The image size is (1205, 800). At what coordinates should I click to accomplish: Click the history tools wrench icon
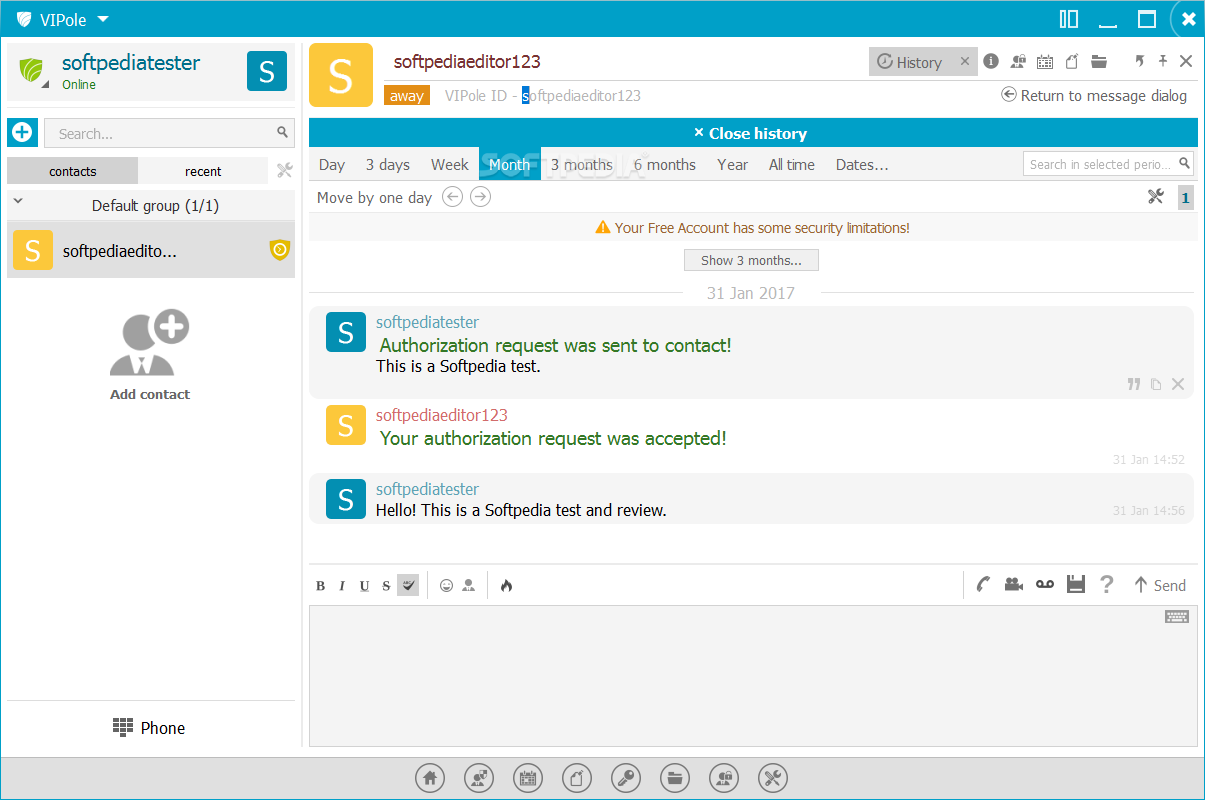point(1156,197)
